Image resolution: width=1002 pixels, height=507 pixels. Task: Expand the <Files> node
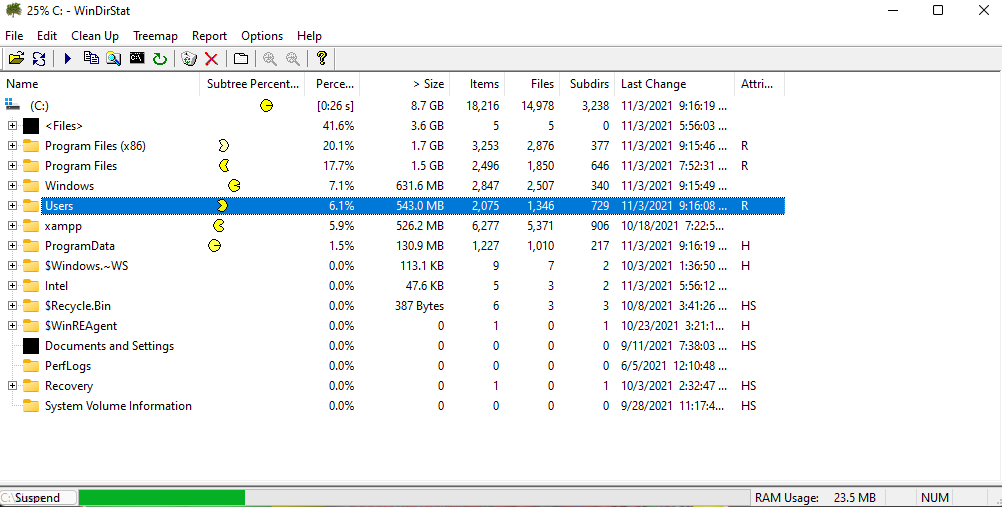point(12,126)
